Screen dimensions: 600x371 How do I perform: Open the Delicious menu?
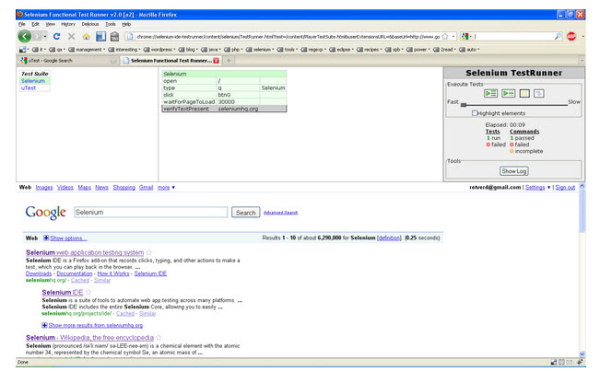coord(90,24)
